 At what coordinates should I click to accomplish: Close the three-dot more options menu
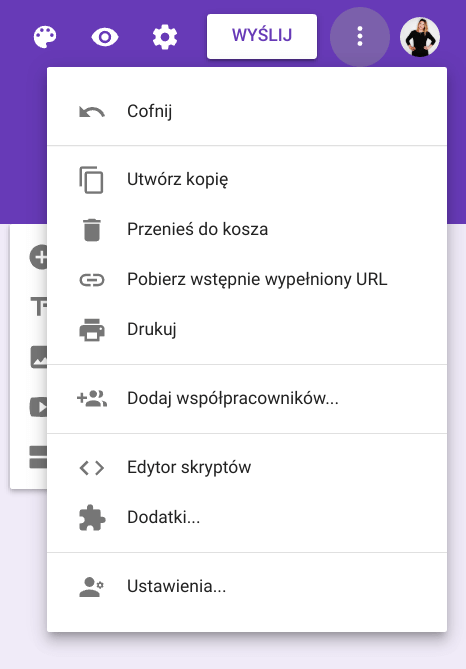[x=360, y=37]
